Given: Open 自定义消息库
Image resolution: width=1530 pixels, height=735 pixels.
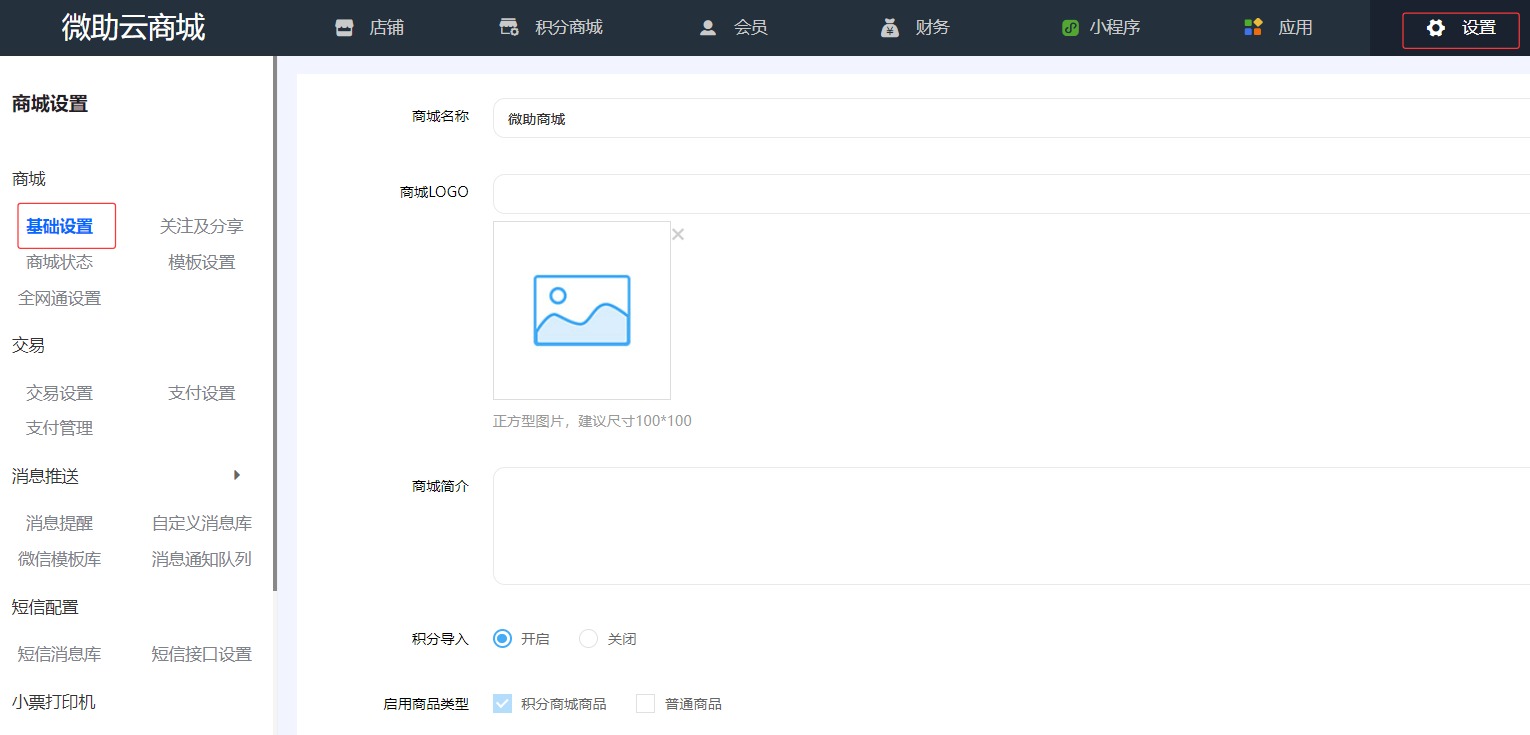Looking at the screenshot, I should coord(202,523).
